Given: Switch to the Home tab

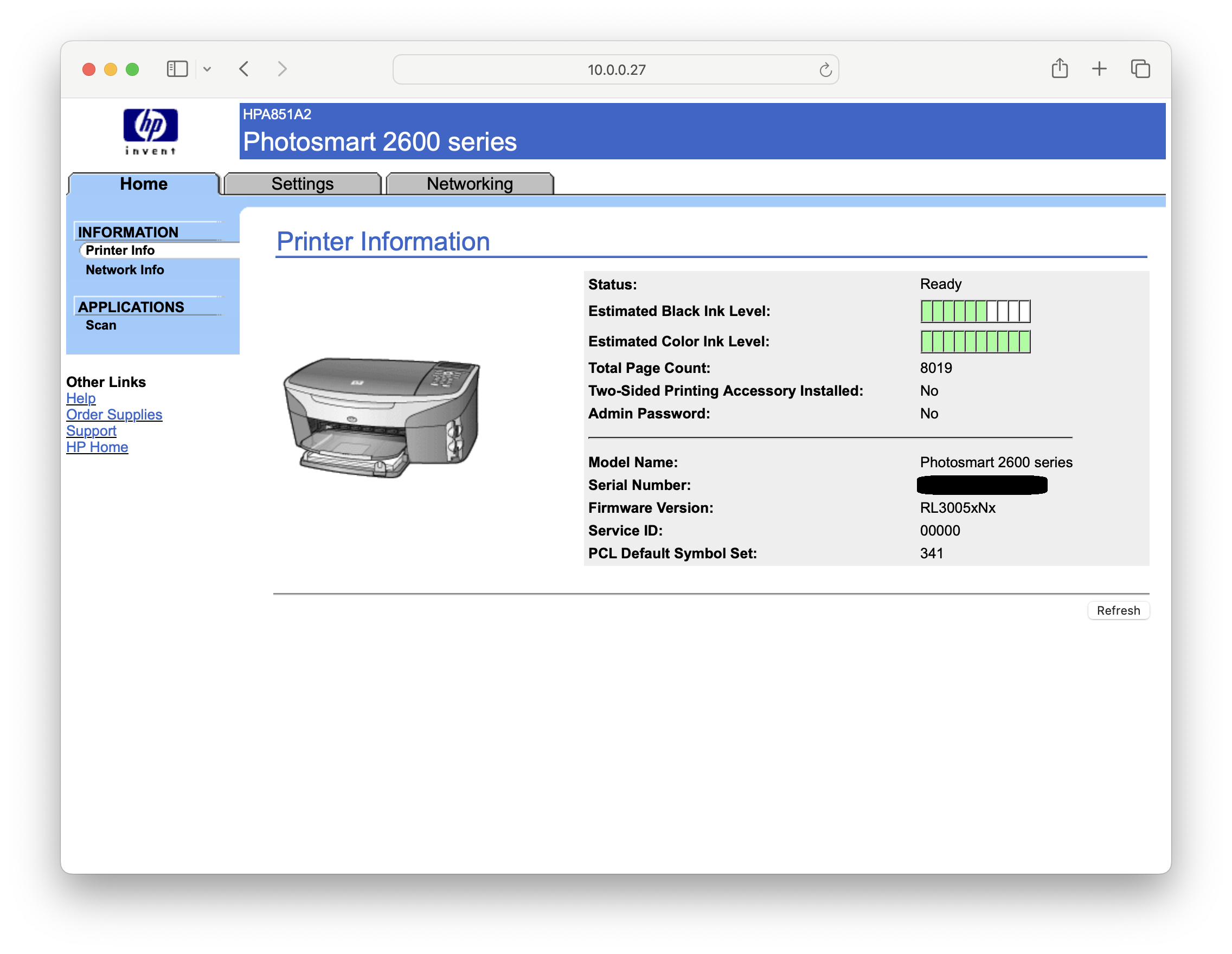Looking at the screenshot, I should [143, 184].
